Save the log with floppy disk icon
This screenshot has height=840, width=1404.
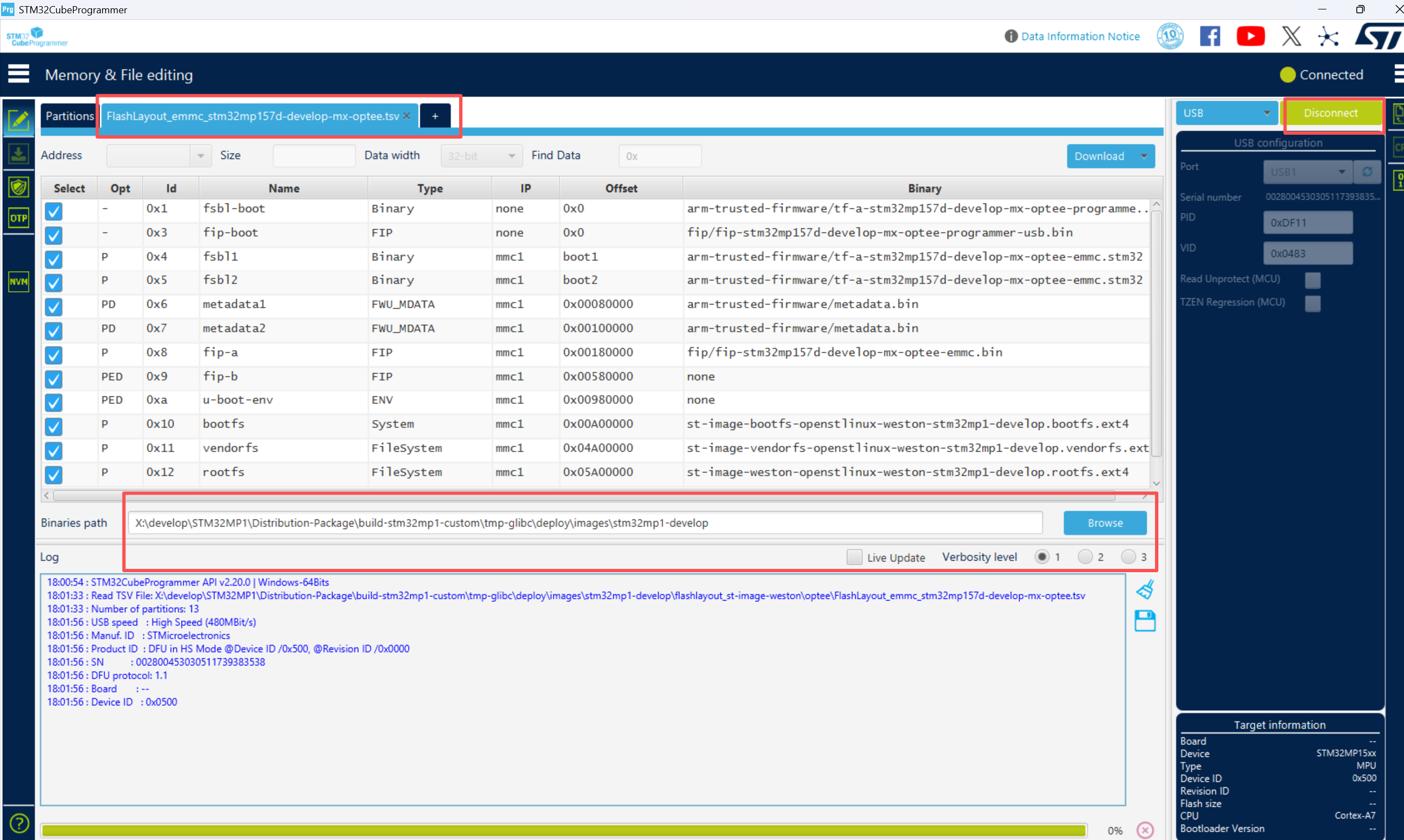[x=1145, y=621]
